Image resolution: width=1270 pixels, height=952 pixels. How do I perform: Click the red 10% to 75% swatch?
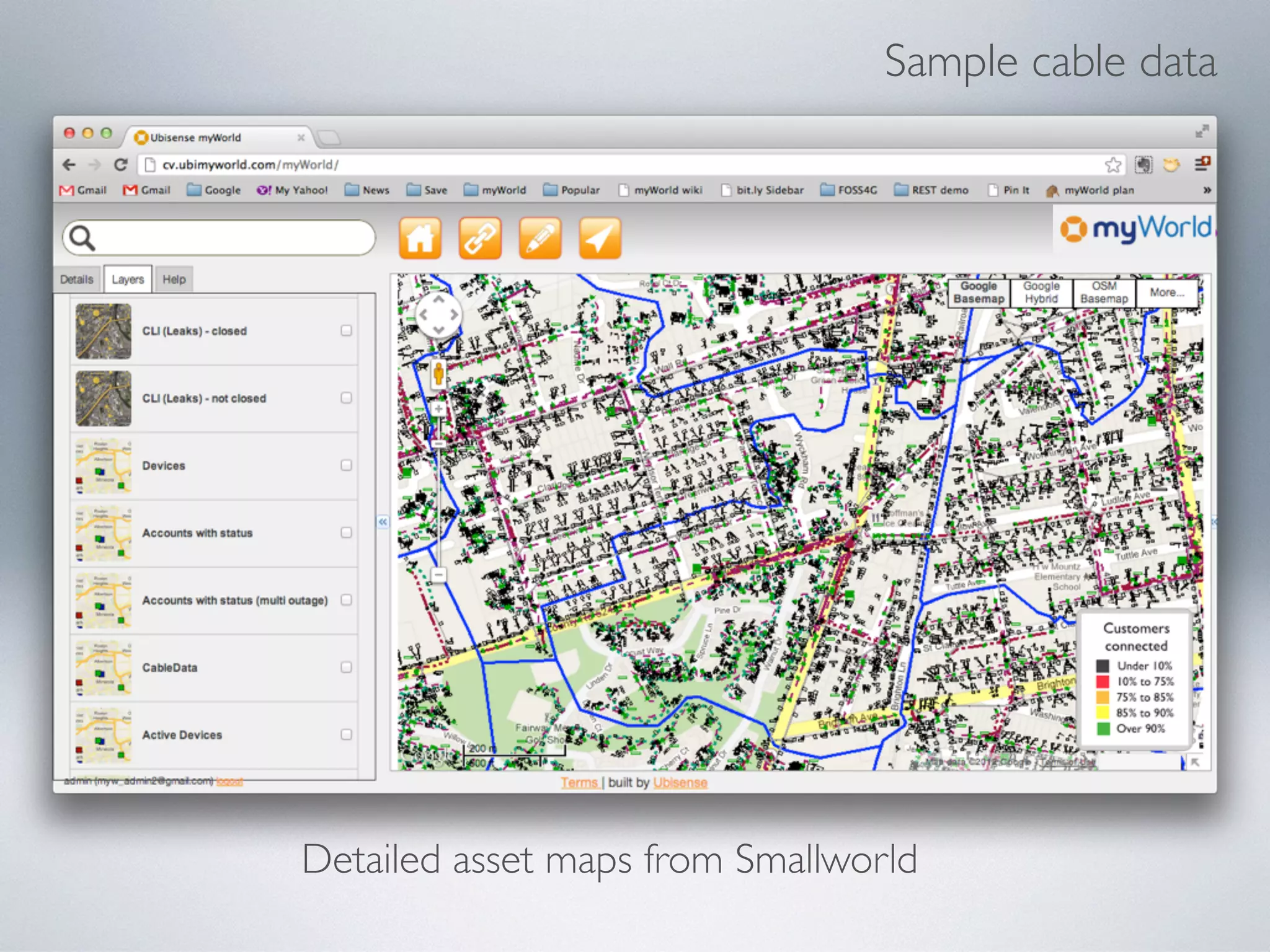pyautogui.click(x=1103, y=681)
